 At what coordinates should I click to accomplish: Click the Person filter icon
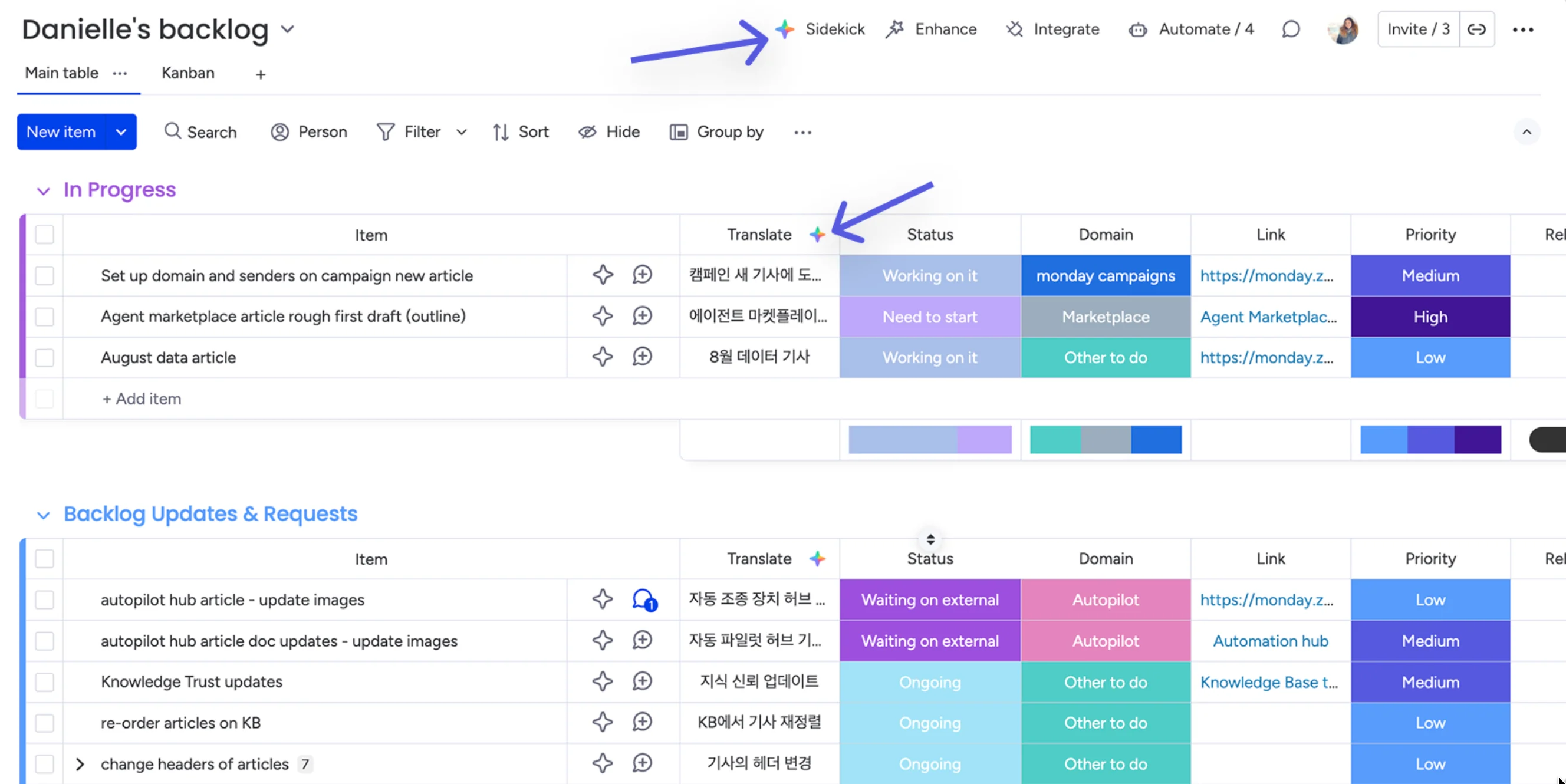(279, 132)
